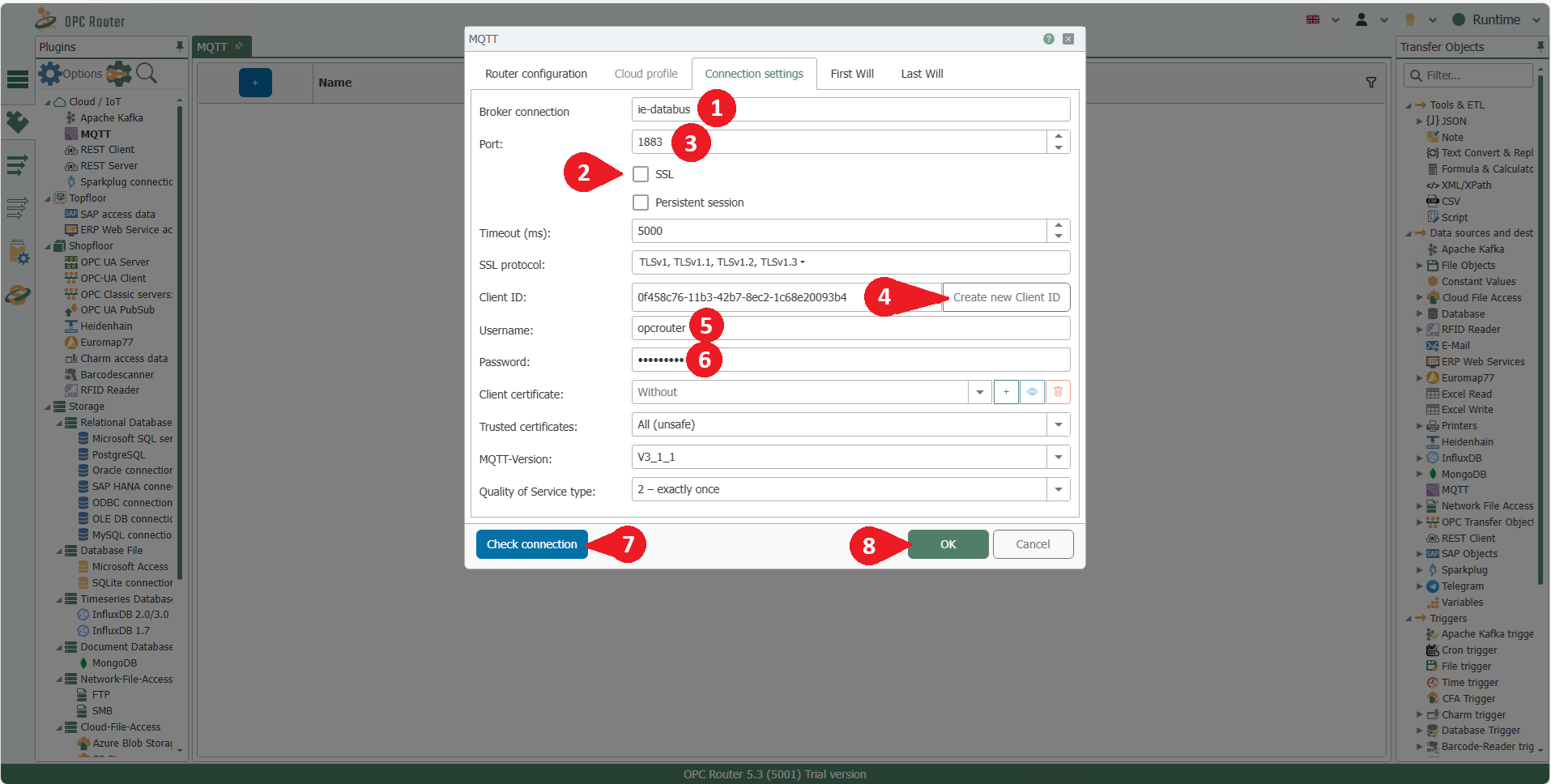
Task: Switch to the First Will tab
Action: [x=852, y=74]
